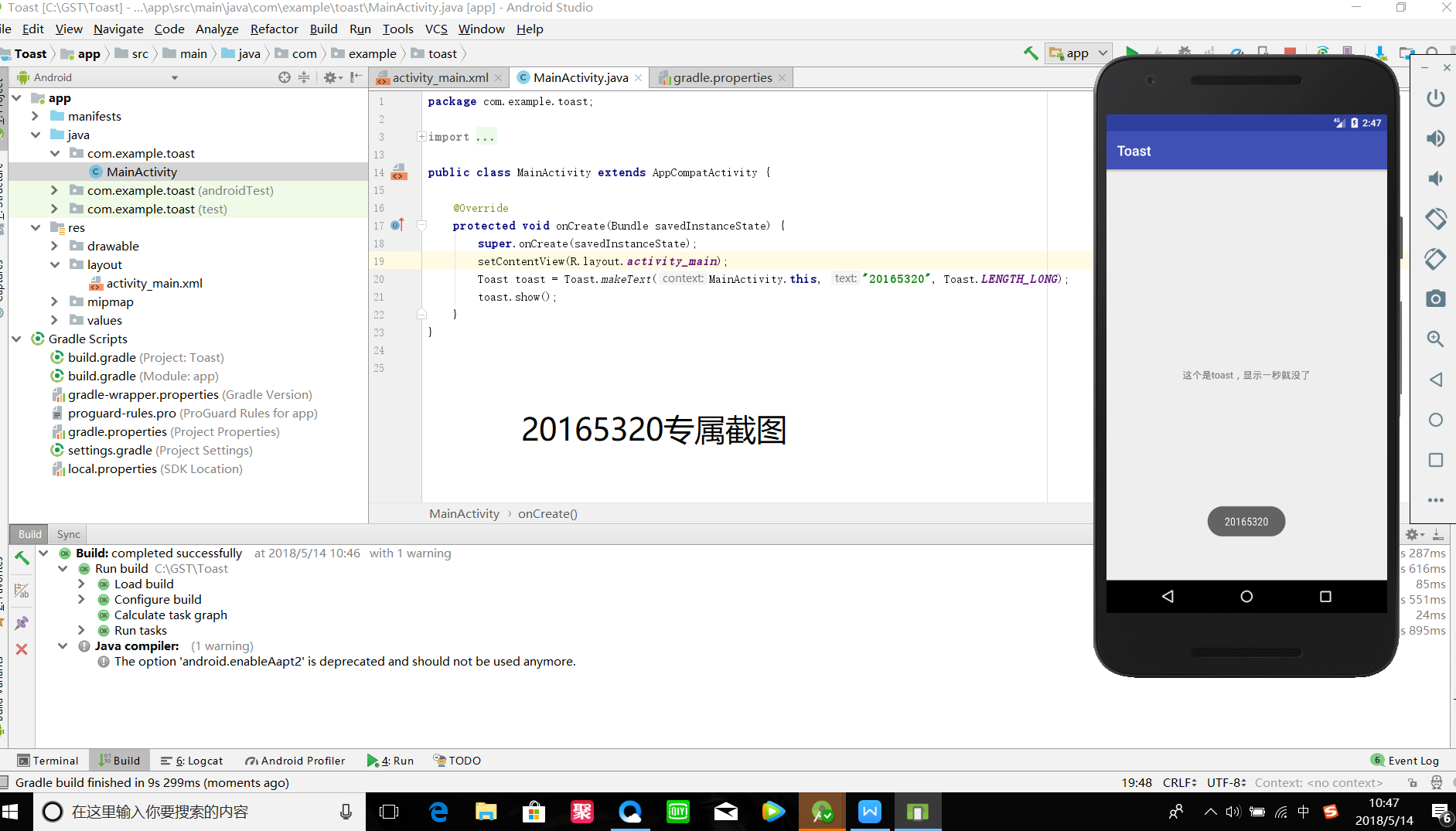Open emulator extended controls (three dots)
Image resolution: width=1456 pixels, height=831 pixels.
click(x=1435, y=500)
